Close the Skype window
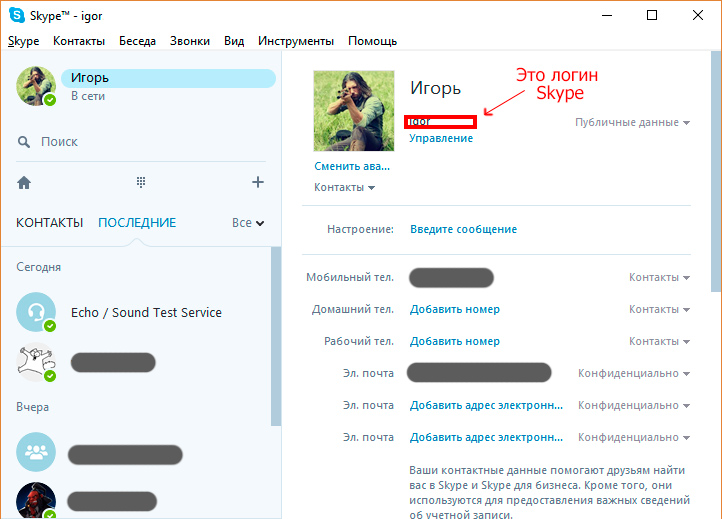Screen dimensions: 722x519 point(698,15)
